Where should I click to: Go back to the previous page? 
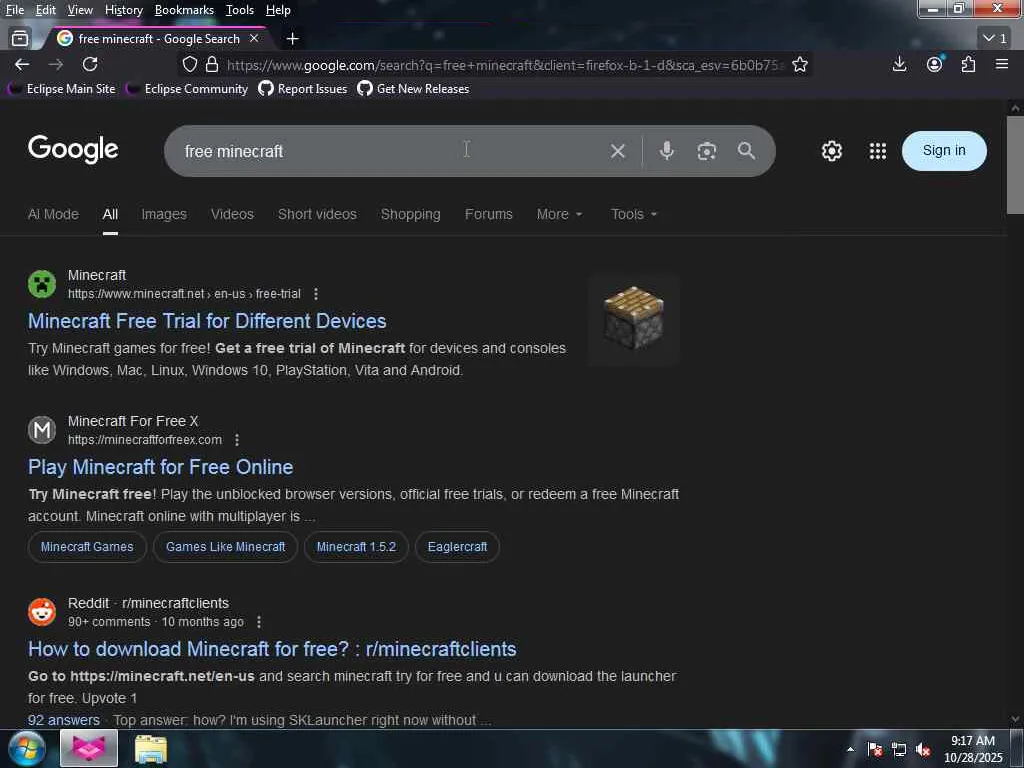click(x=22, y=64)
